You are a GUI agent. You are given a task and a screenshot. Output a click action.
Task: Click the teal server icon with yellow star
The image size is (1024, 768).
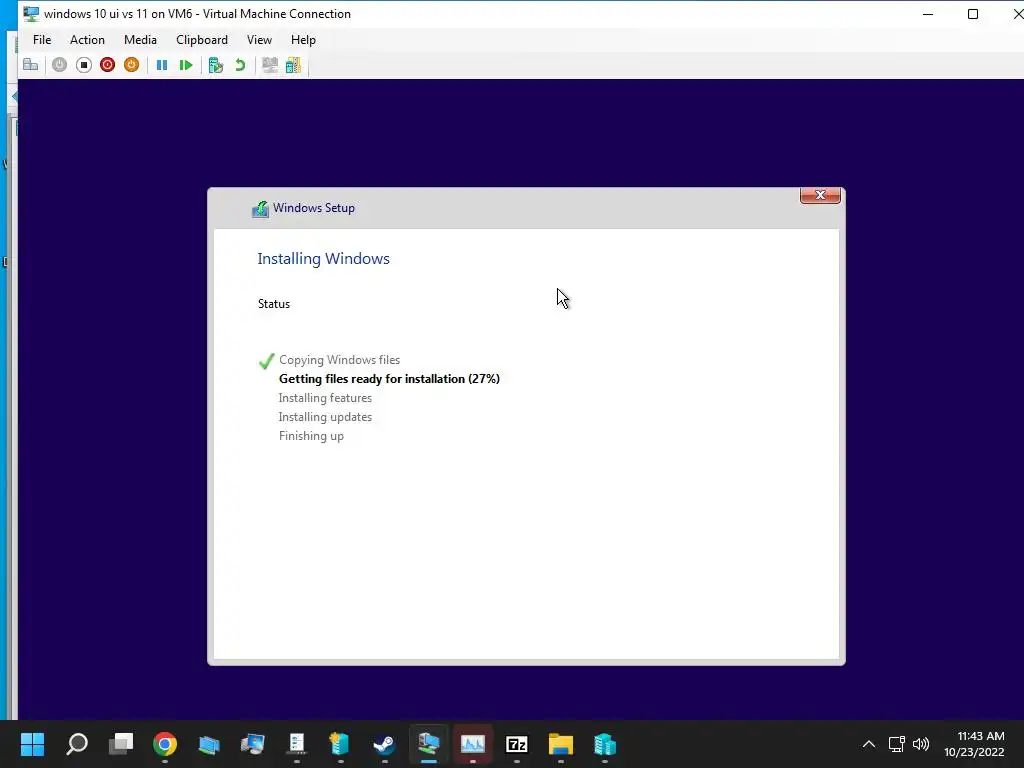tap(340, 744)
